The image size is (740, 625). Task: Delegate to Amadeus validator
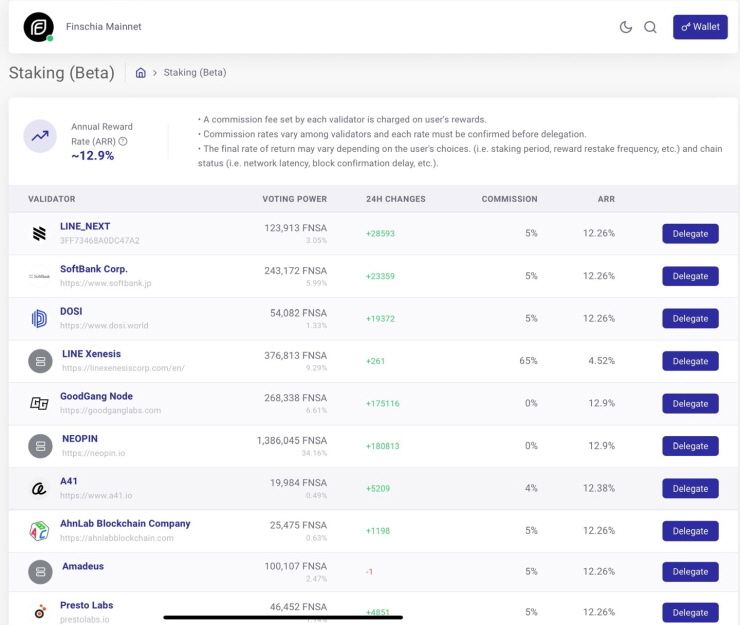point(690,572)
